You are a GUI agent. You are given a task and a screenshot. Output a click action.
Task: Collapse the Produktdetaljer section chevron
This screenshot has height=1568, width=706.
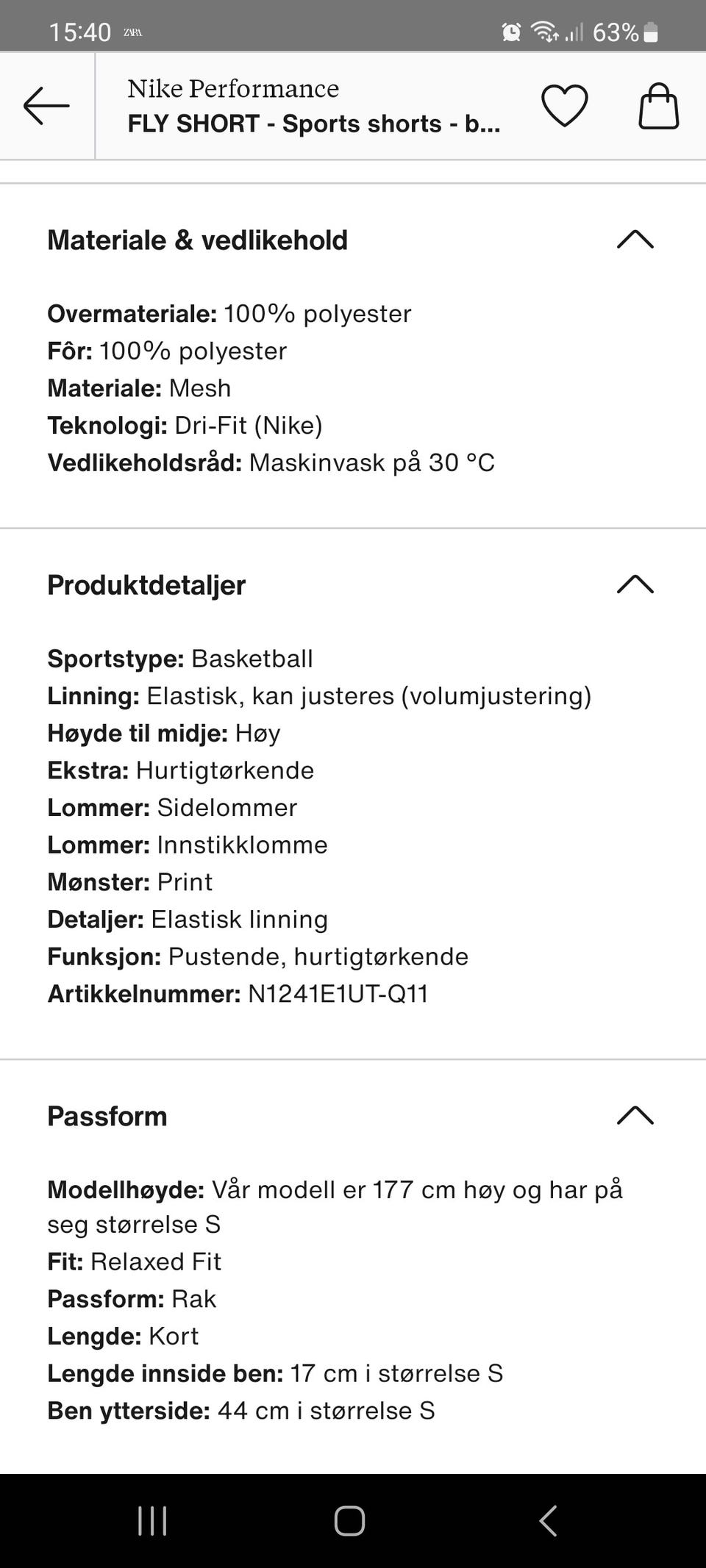(635, 584)
